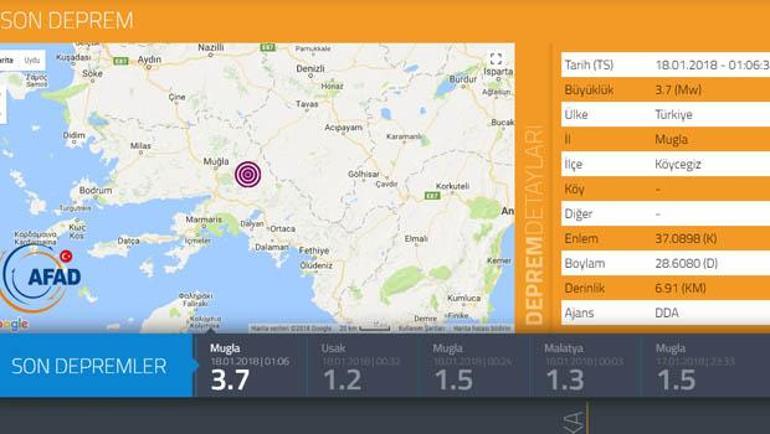Image resolution: width=770 pixels, height=434 pixels.
Task: Click the purple earthquake epicenter marker
Action: (x=248, y=175)
